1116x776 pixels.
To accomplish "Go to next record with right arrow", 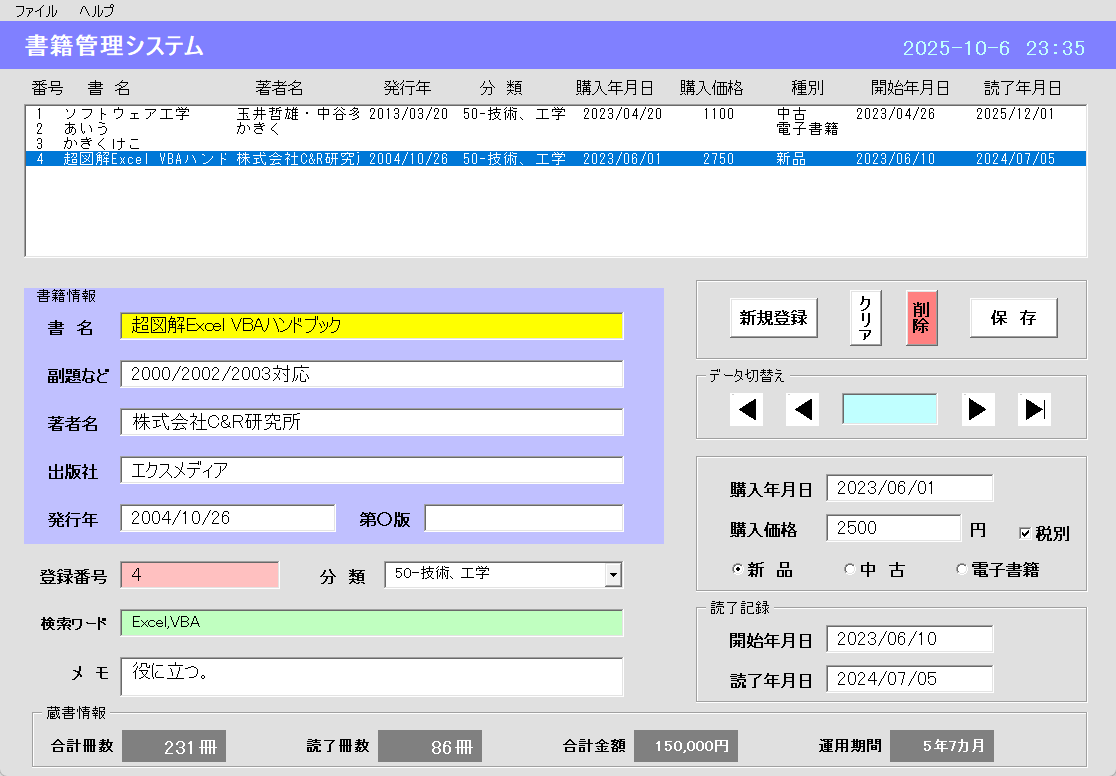I will pos(978,410).
